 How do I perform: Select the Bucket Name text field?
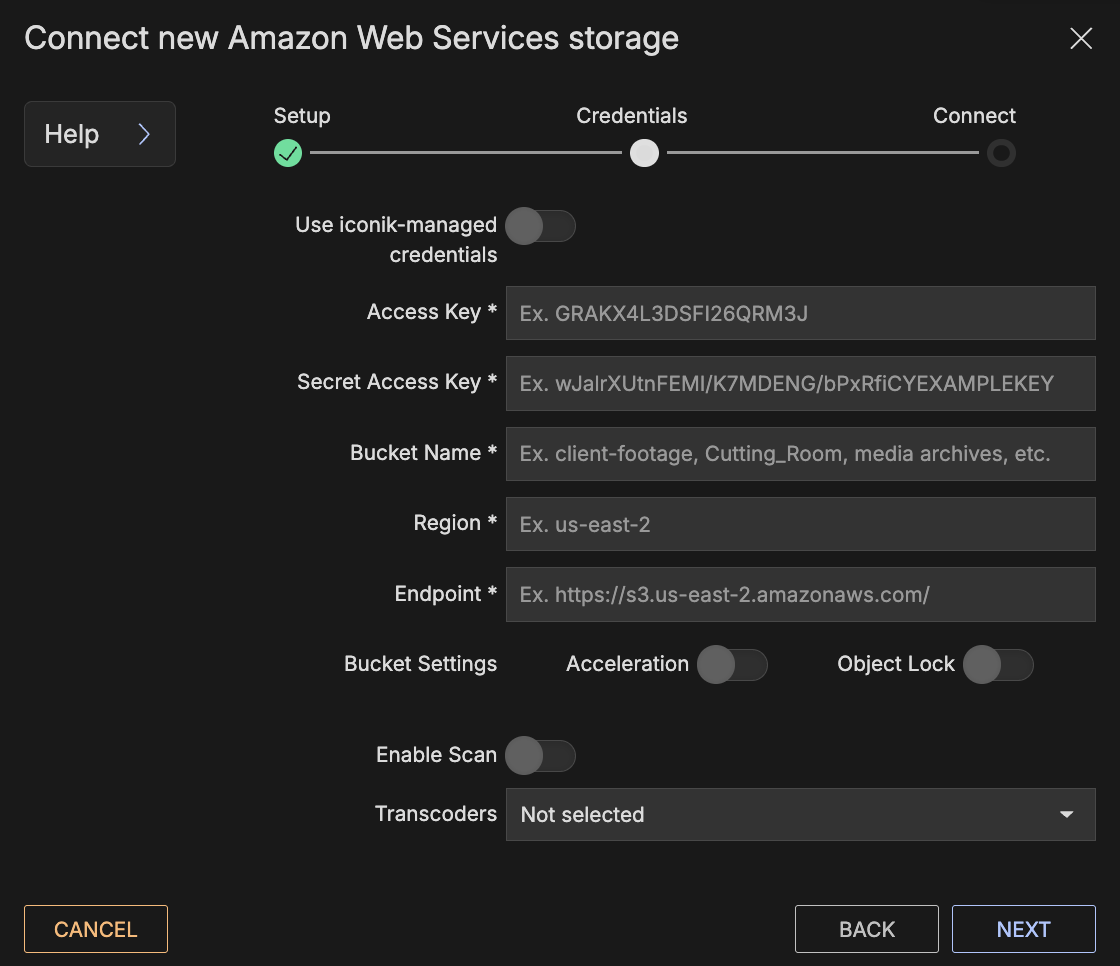click(x=800, y=454)
